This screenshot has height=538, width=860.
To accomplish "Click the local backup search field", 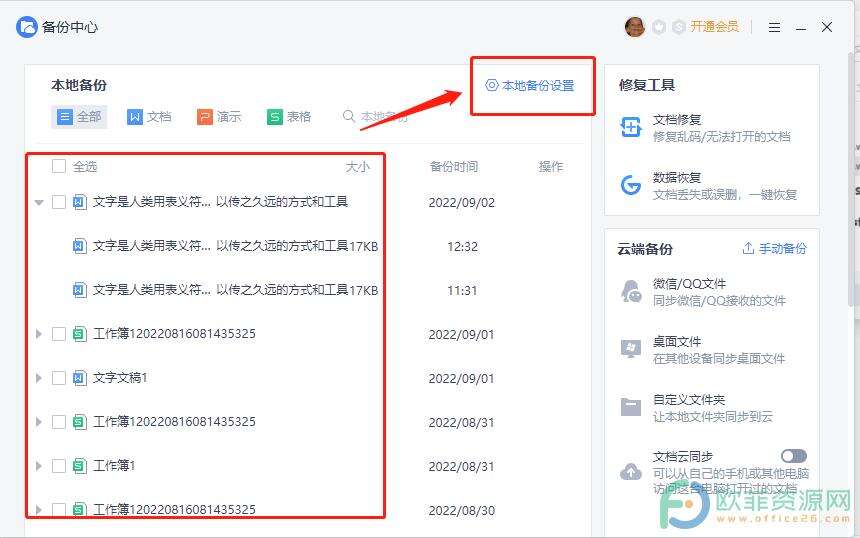I will coord(376,116).
